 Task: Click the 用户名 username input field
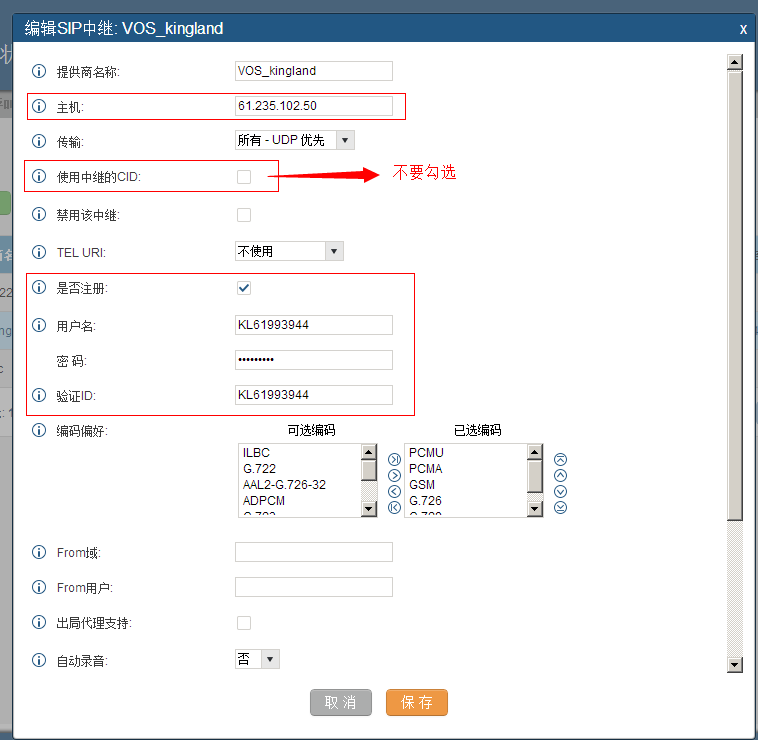313,325
